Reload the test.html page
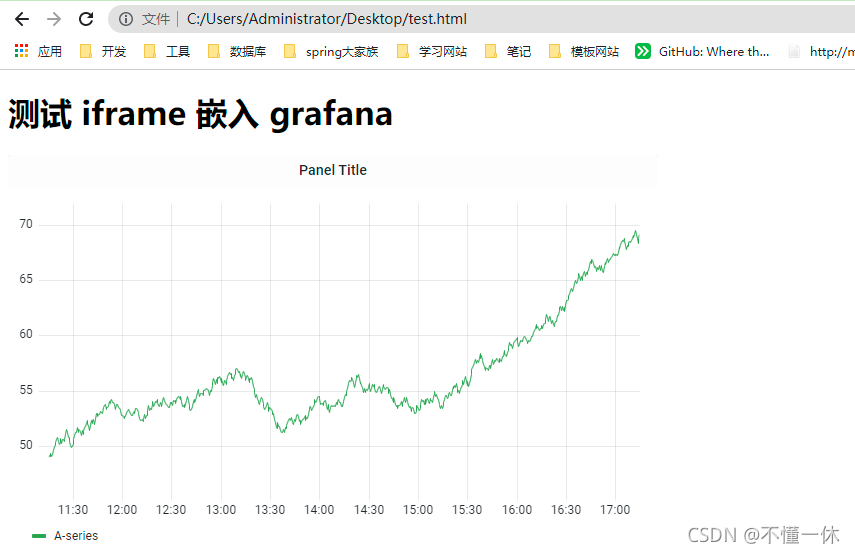The height and width of the screenshot is (553, 855). coord(86,19)
